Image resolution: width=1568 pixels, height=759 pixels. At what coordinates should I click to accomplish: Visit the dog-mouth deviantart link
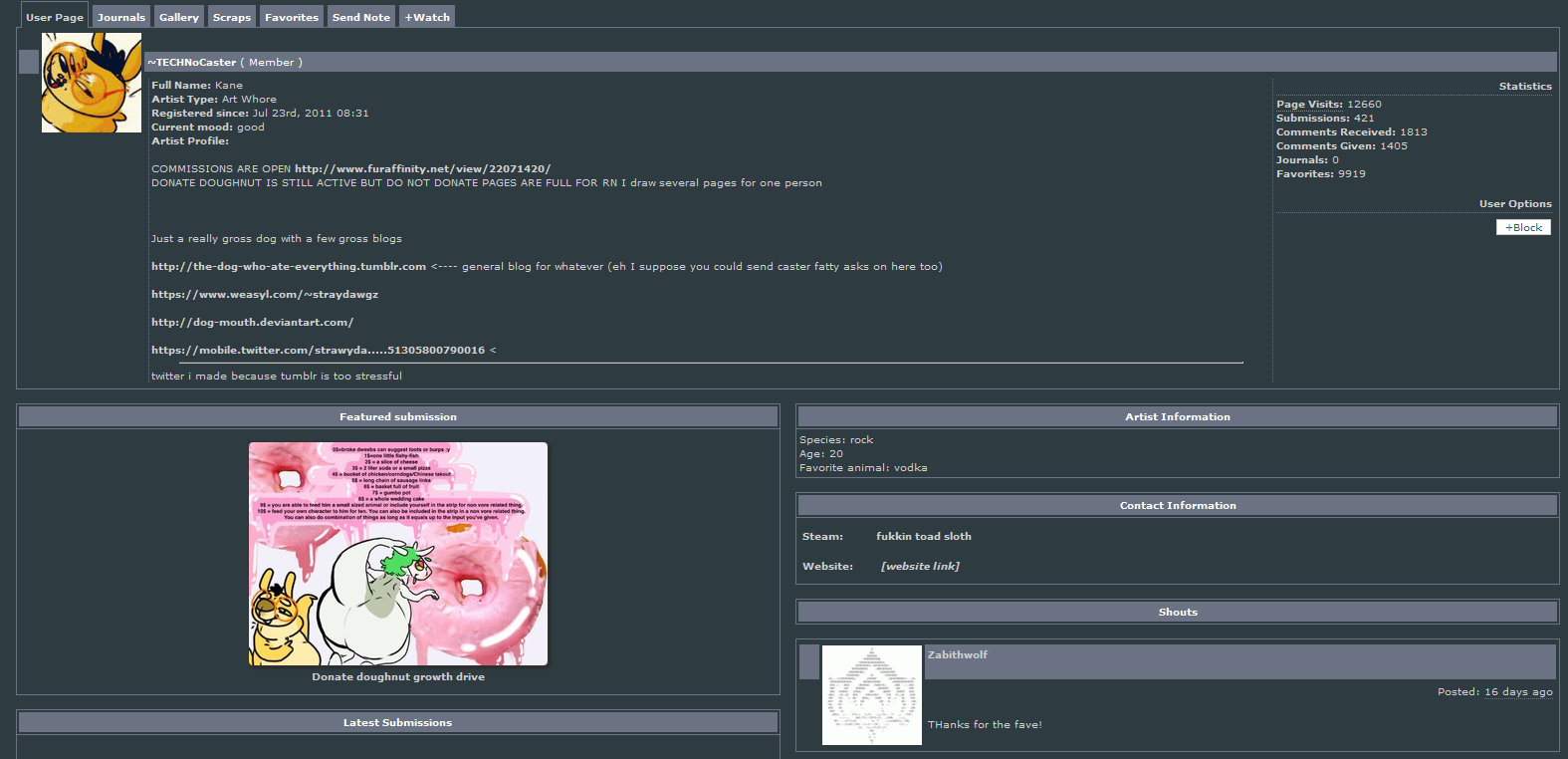(252, 323)
